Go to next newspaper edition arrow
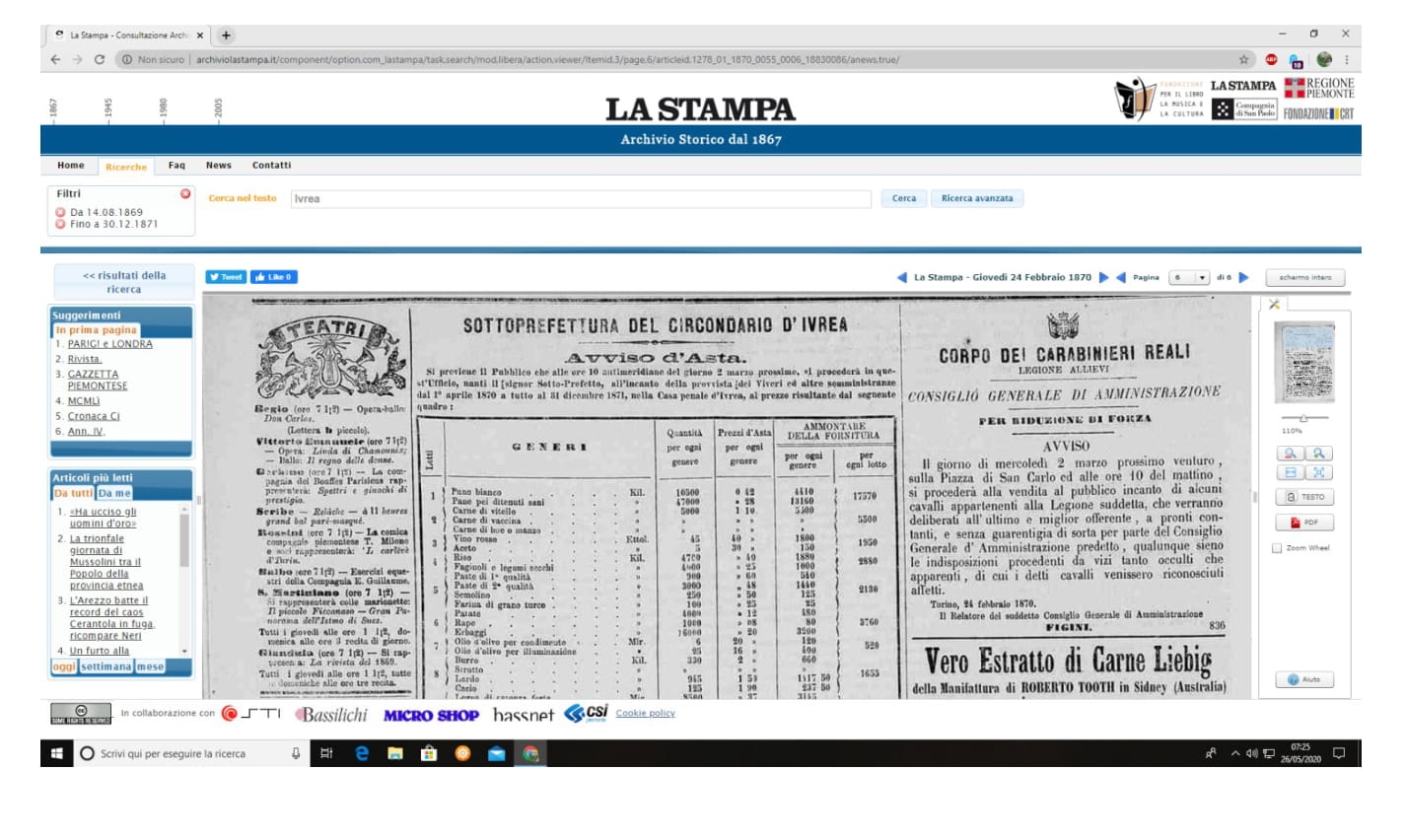Viewport: 1406px width, 840px height. (x=1103, y=278)
